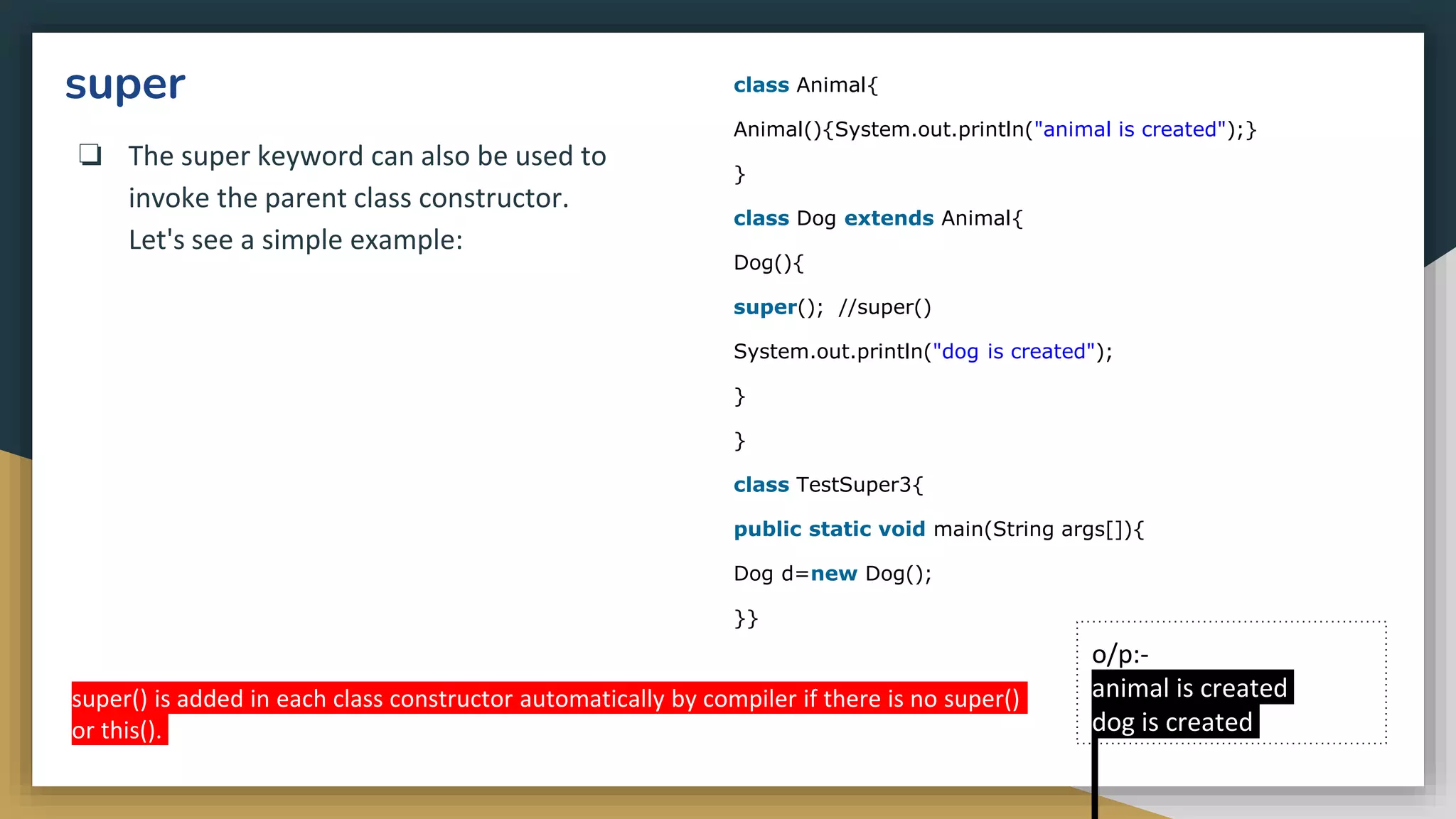Click the 'Dog(){' constructor line
The width and height of the screenshot is (1456, 819).
click(x=769, y=263)
